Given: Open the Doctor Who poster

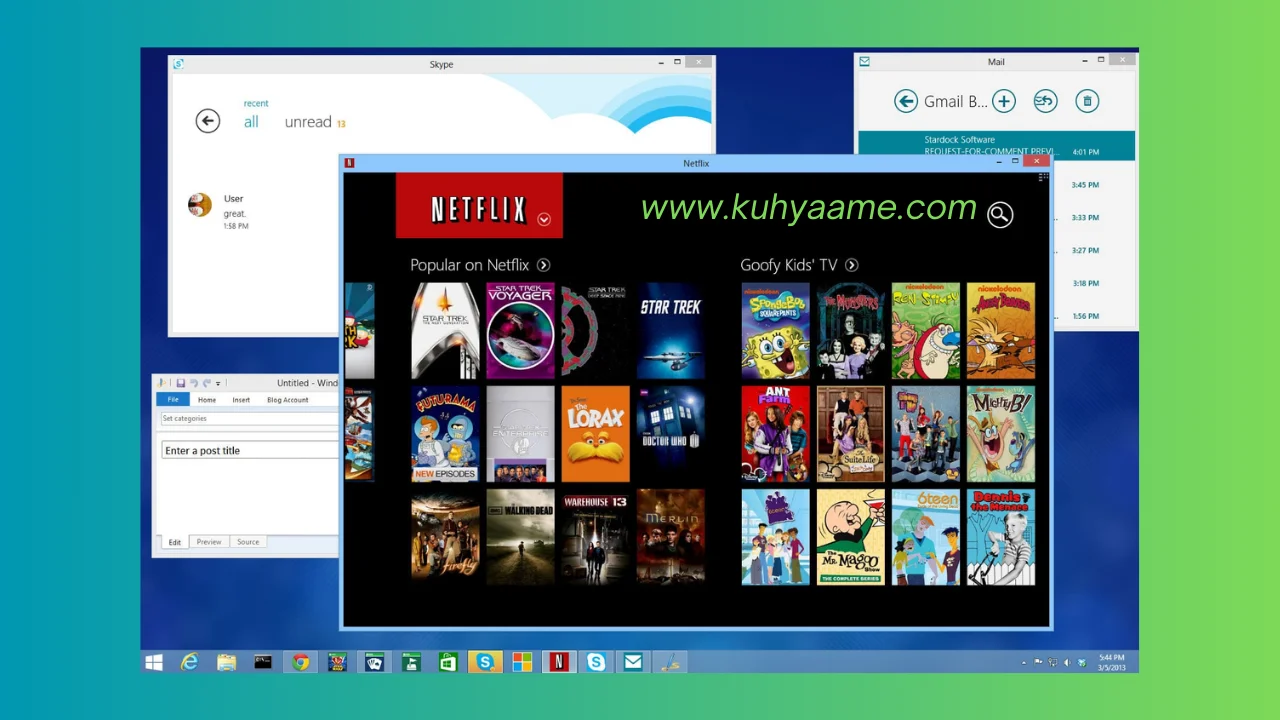Looking at the screenshot, I should [x=670, y=434].
